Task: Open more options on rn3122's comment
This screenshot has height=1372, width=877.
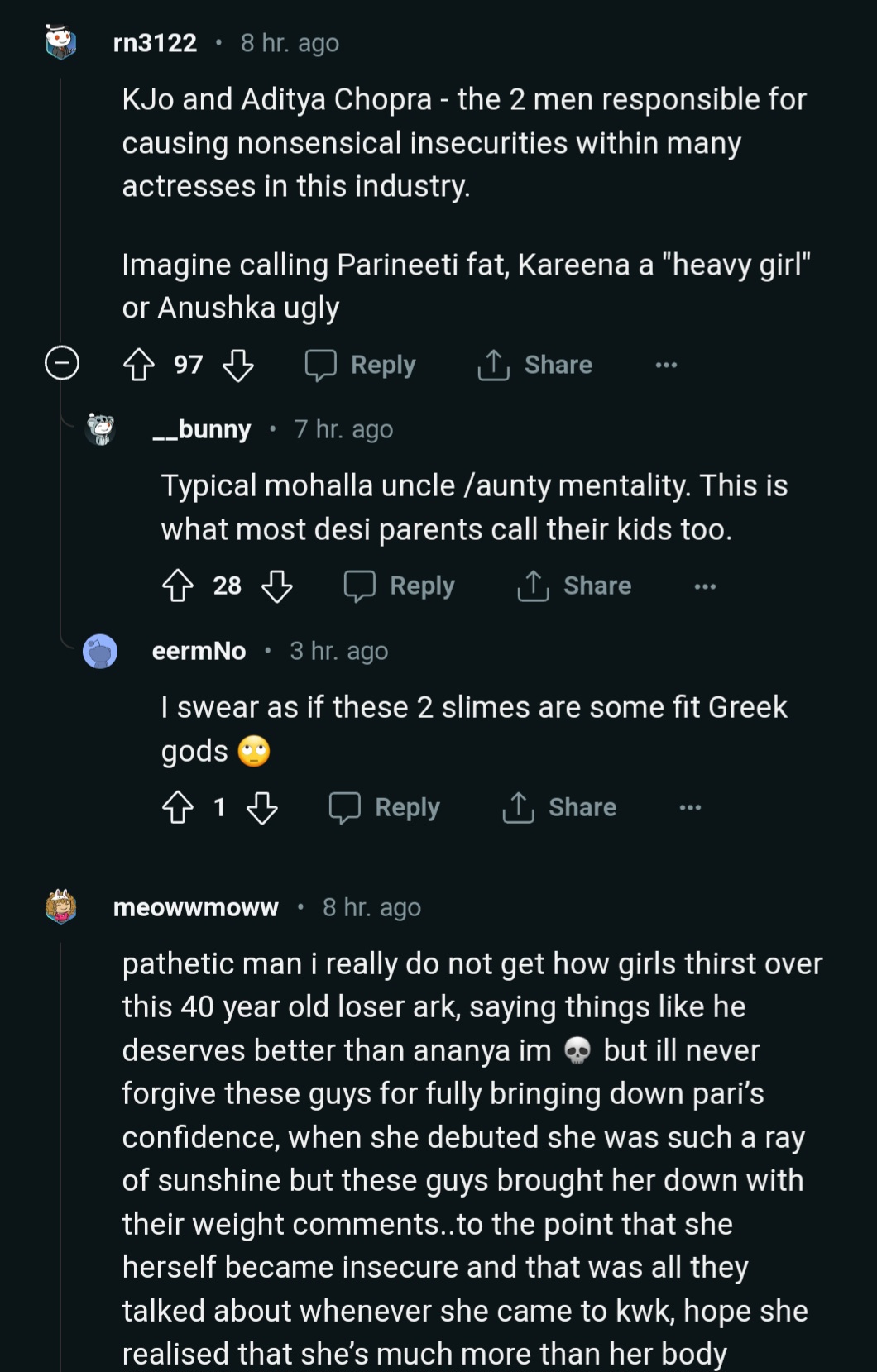Action: click(x=666, y=365)
